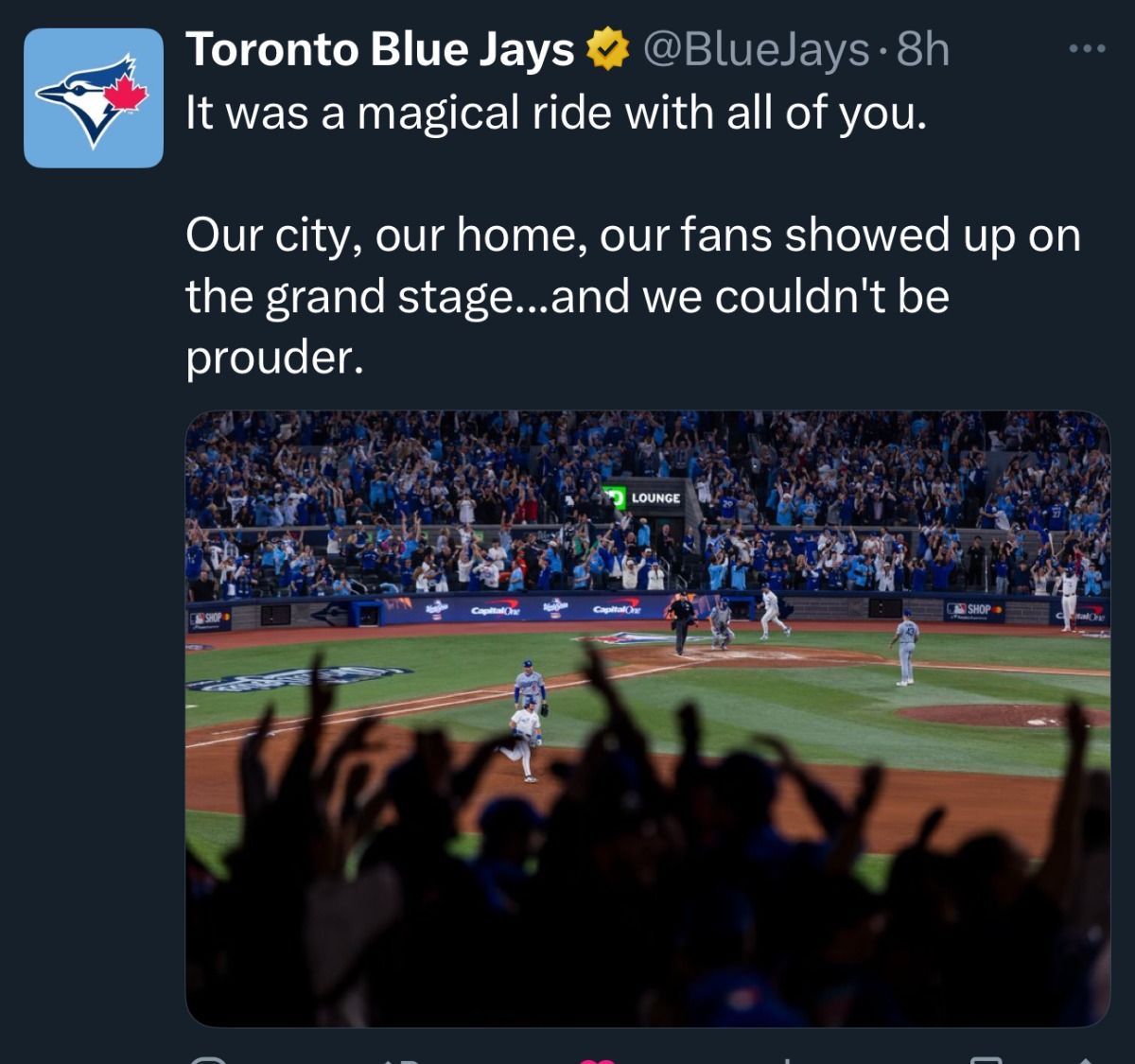Open the Blue Jays profile avatar
The width and height of the screenshot is (1135, 1064).
[x=94, y=98]
